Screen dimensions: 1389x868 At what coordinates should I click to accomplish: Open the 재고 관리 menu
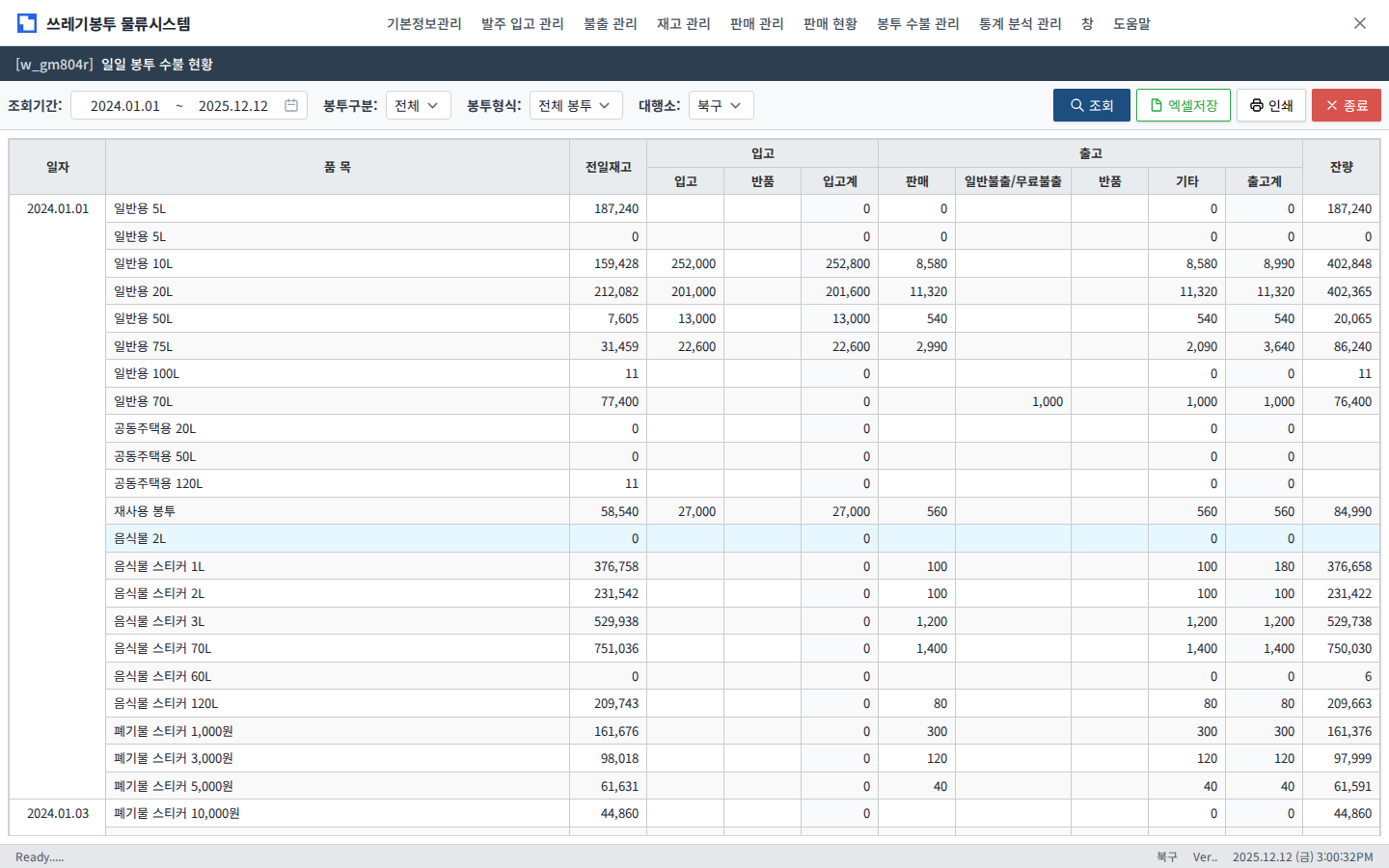(x=683, y=23)
